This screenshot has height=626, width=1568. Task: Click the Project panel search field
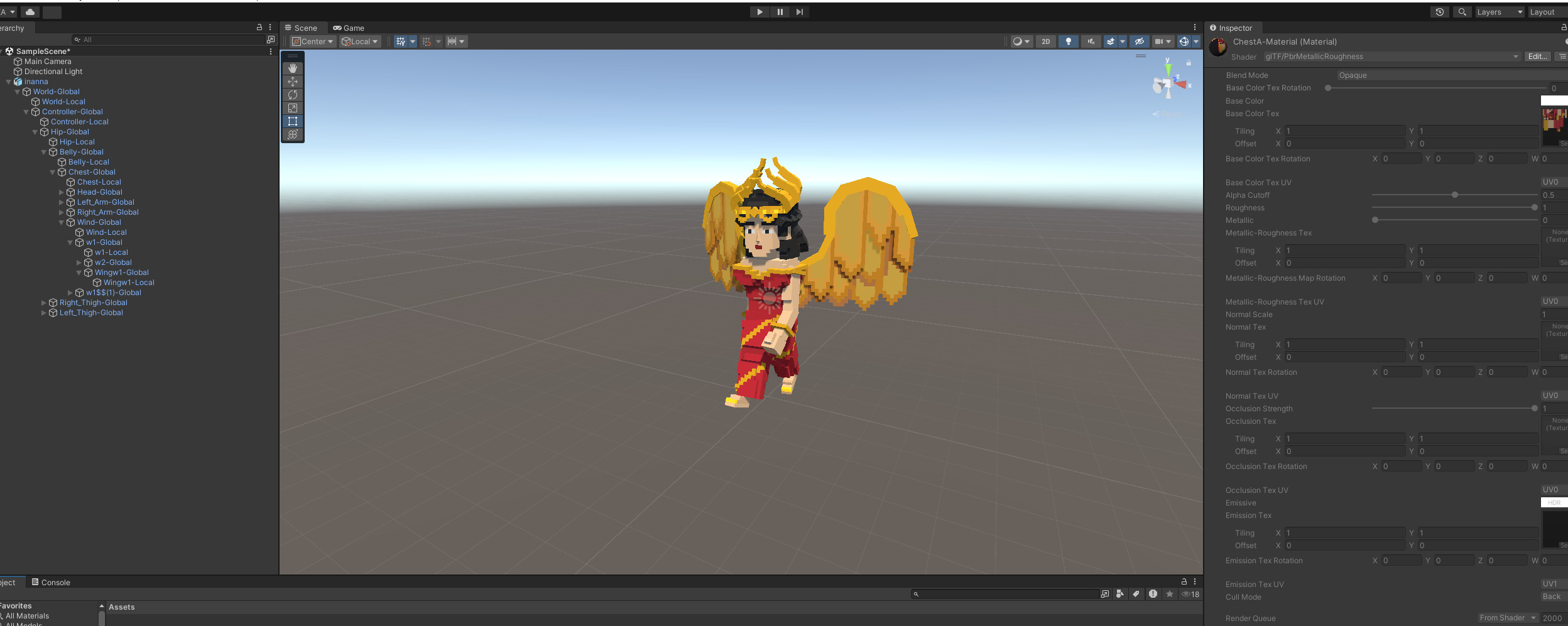pos(1005,594)
